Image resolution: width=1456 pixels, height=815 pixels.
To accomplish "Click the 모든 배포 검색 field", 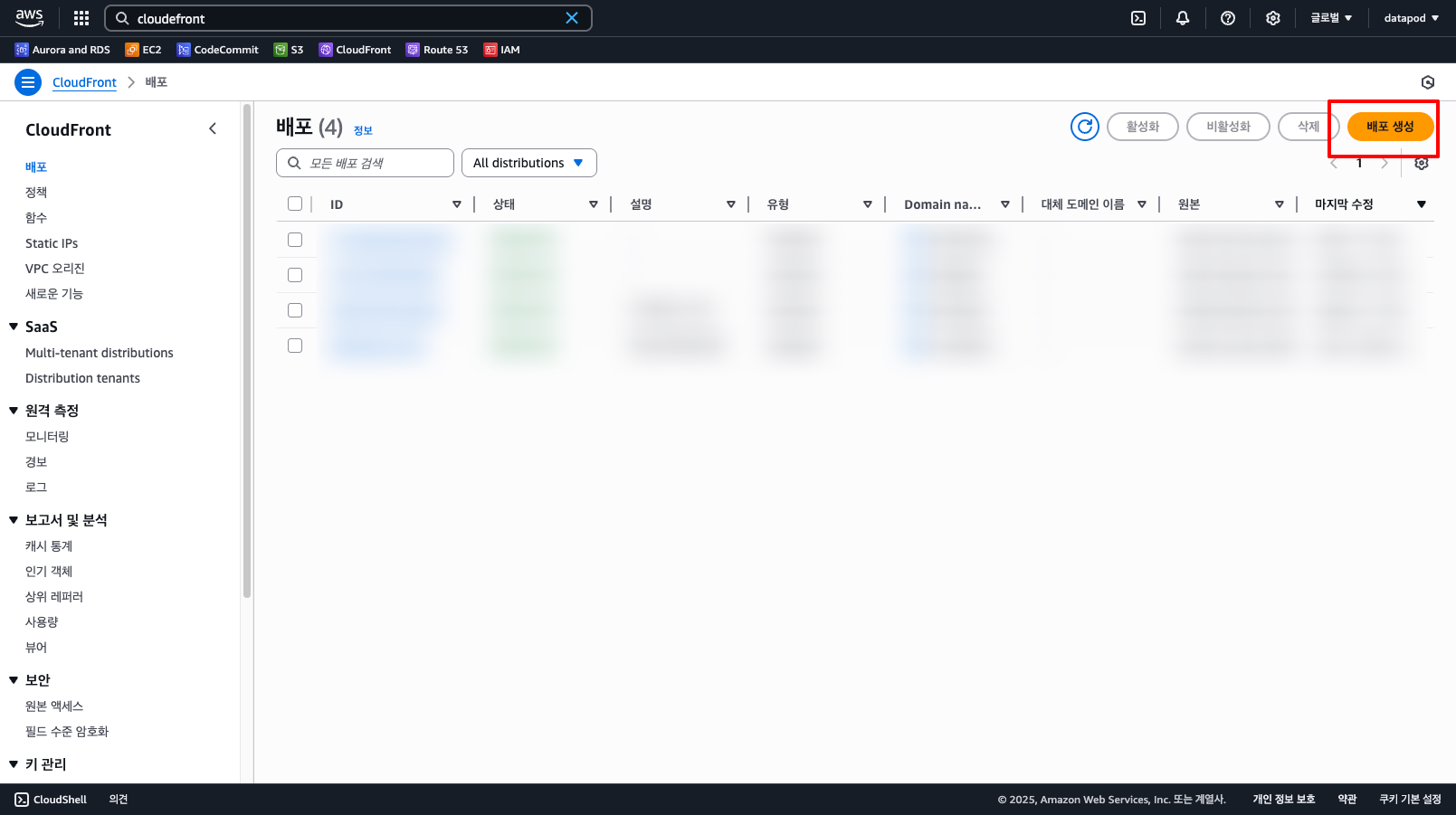I will pyautogui.click(x=365, y=163).
